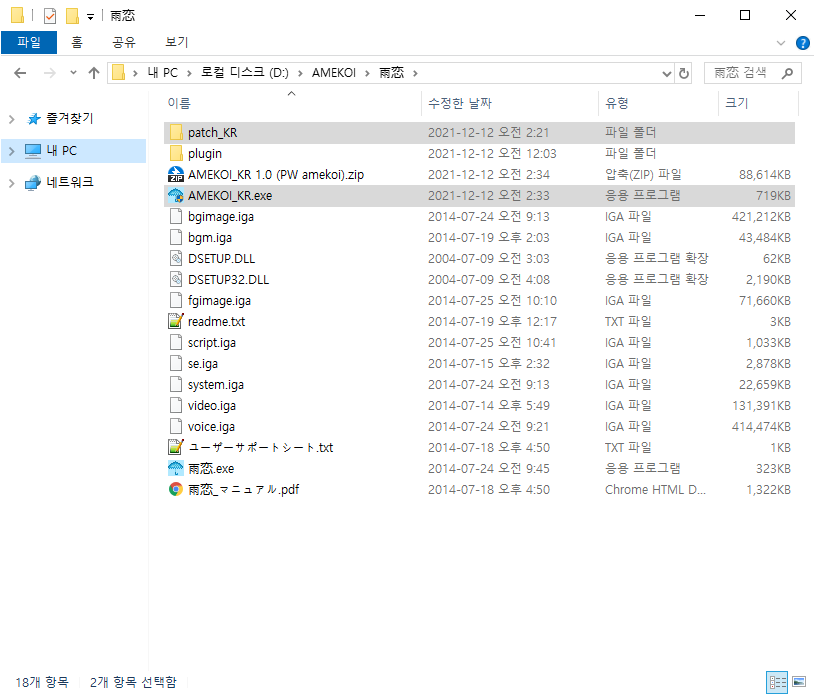
Task: Select 즐겨찾기 in the navigation pane
Action: tap(70, 119)
